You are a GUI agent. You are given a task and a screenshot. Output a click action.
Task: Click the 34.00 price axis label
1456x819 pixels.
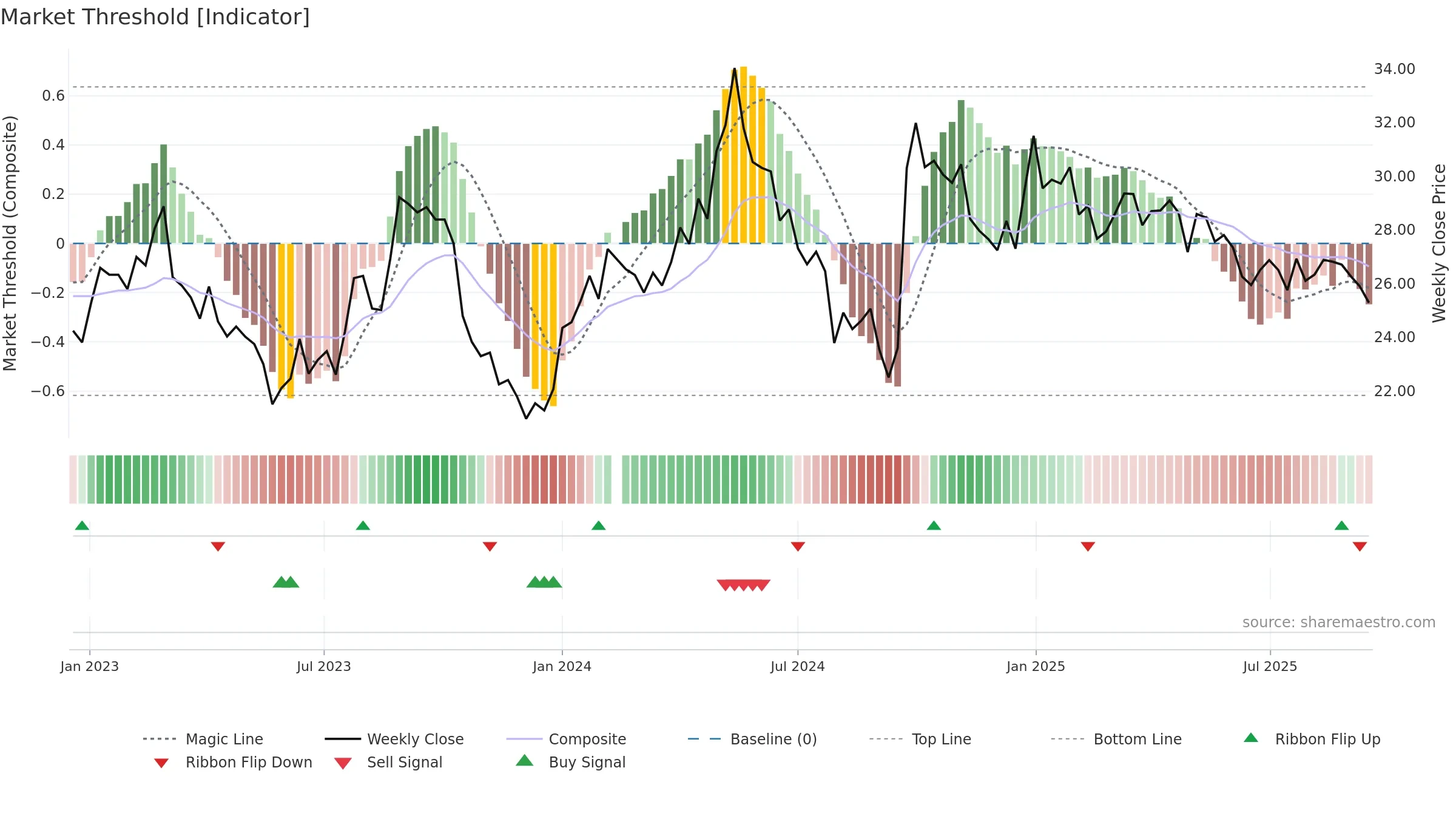click(1395, 69)
